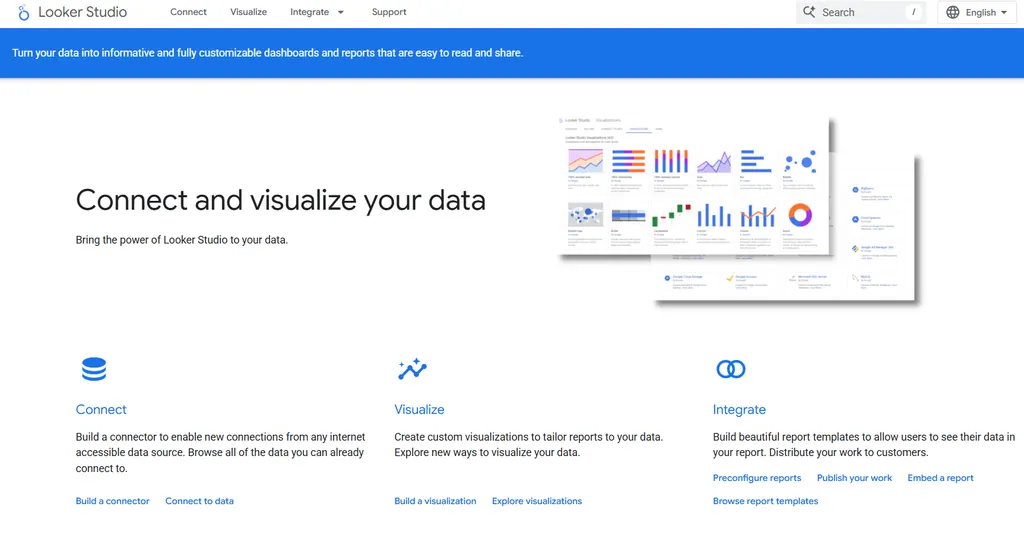Viewport: 1024px width, 534px height.
Task: Expand the Integrate menu dropdown arrow
Action: (341, 12)
